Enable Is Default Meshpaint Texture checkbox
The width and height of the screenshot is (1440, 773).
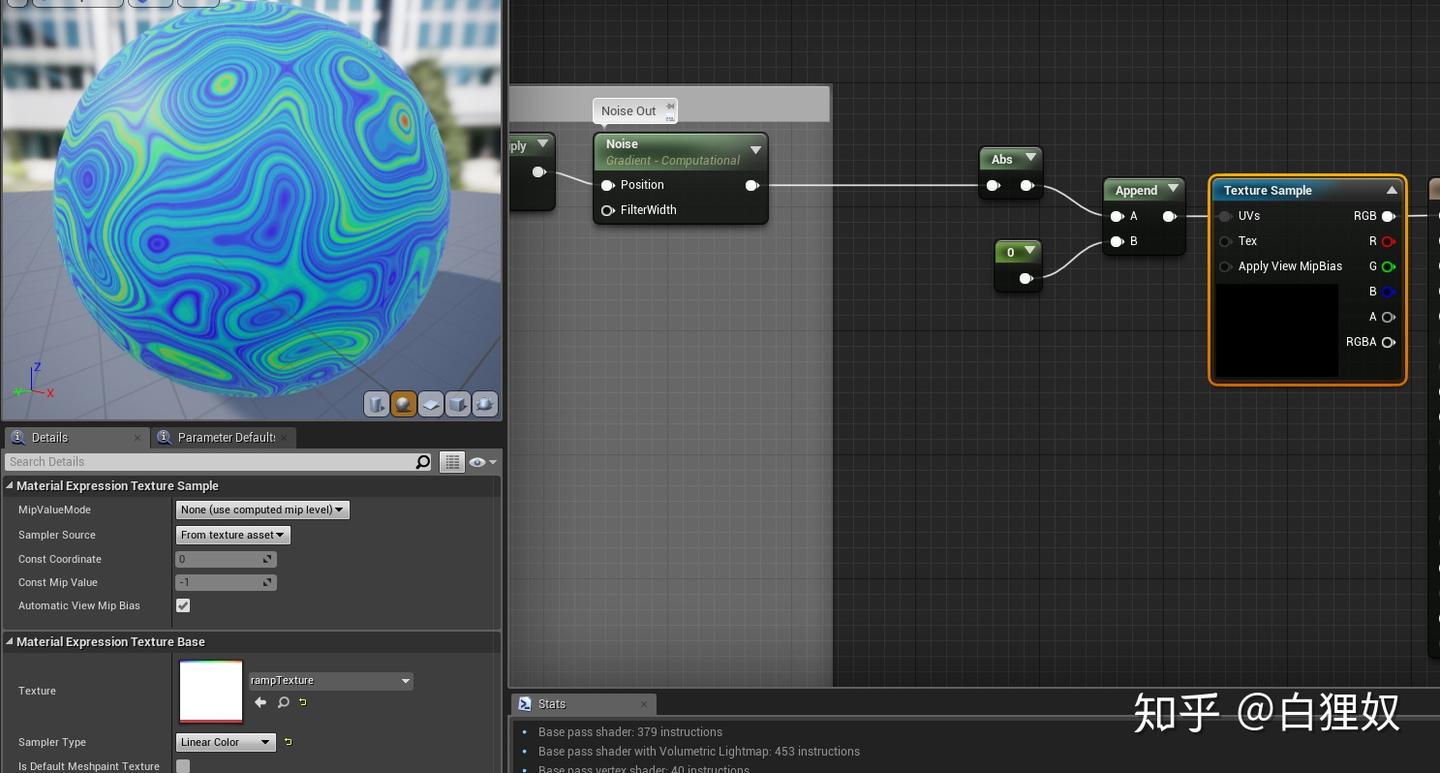[182, 765]
